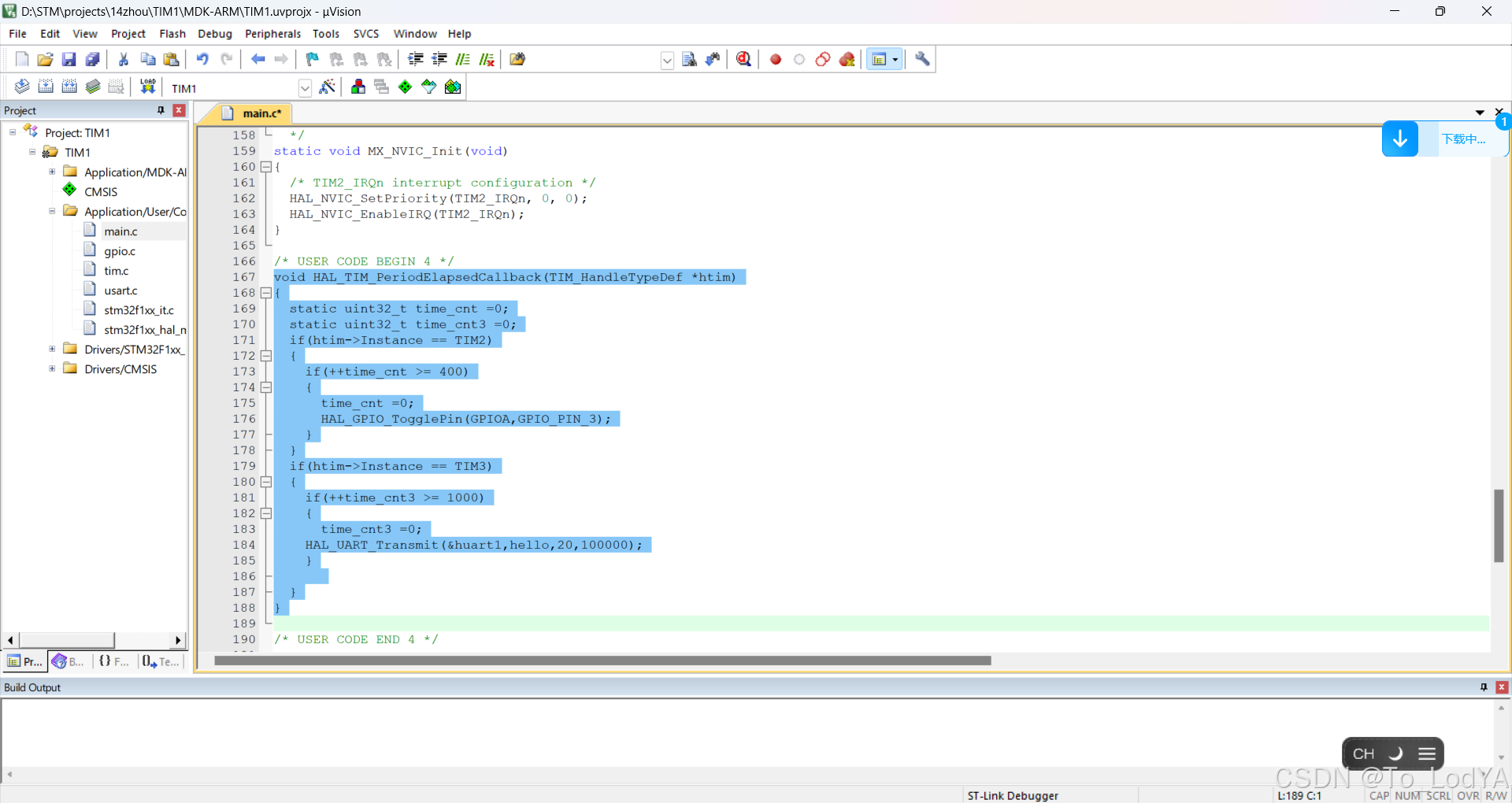Open gpio.c in the project tree
This screenshot has height=803, width=1512.
(120, 251)
